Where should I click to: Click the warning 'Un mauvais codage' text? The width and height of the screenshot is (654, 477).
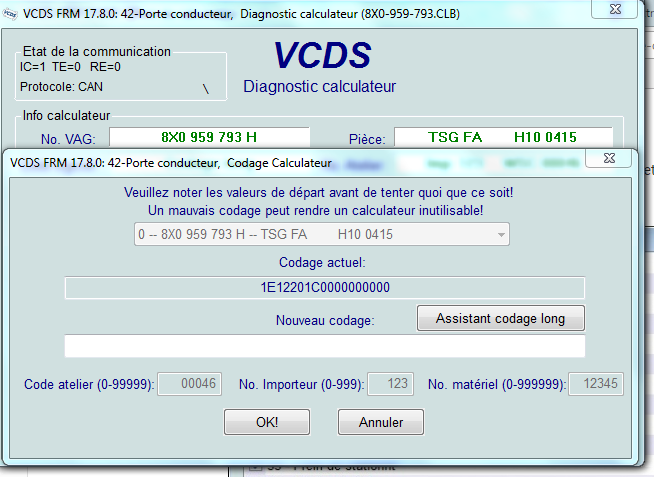coord(316,211)
